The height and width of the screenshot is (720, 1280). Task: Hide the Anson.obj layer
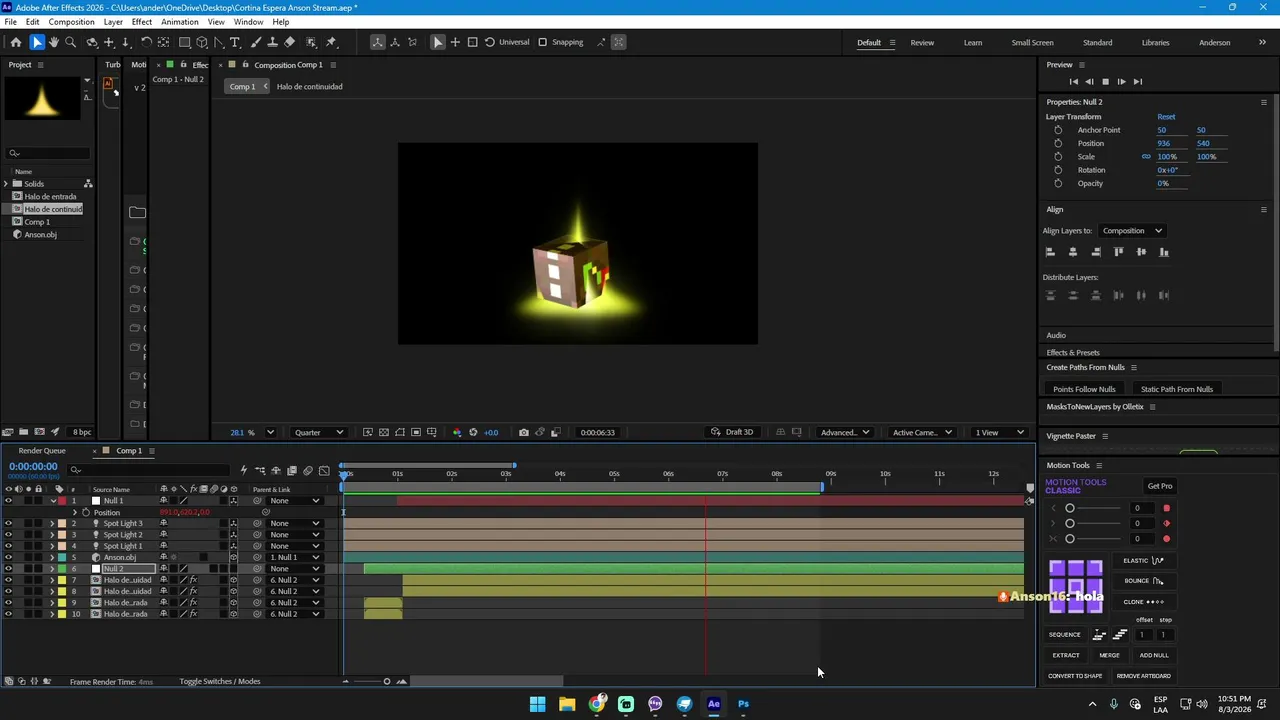8,557
